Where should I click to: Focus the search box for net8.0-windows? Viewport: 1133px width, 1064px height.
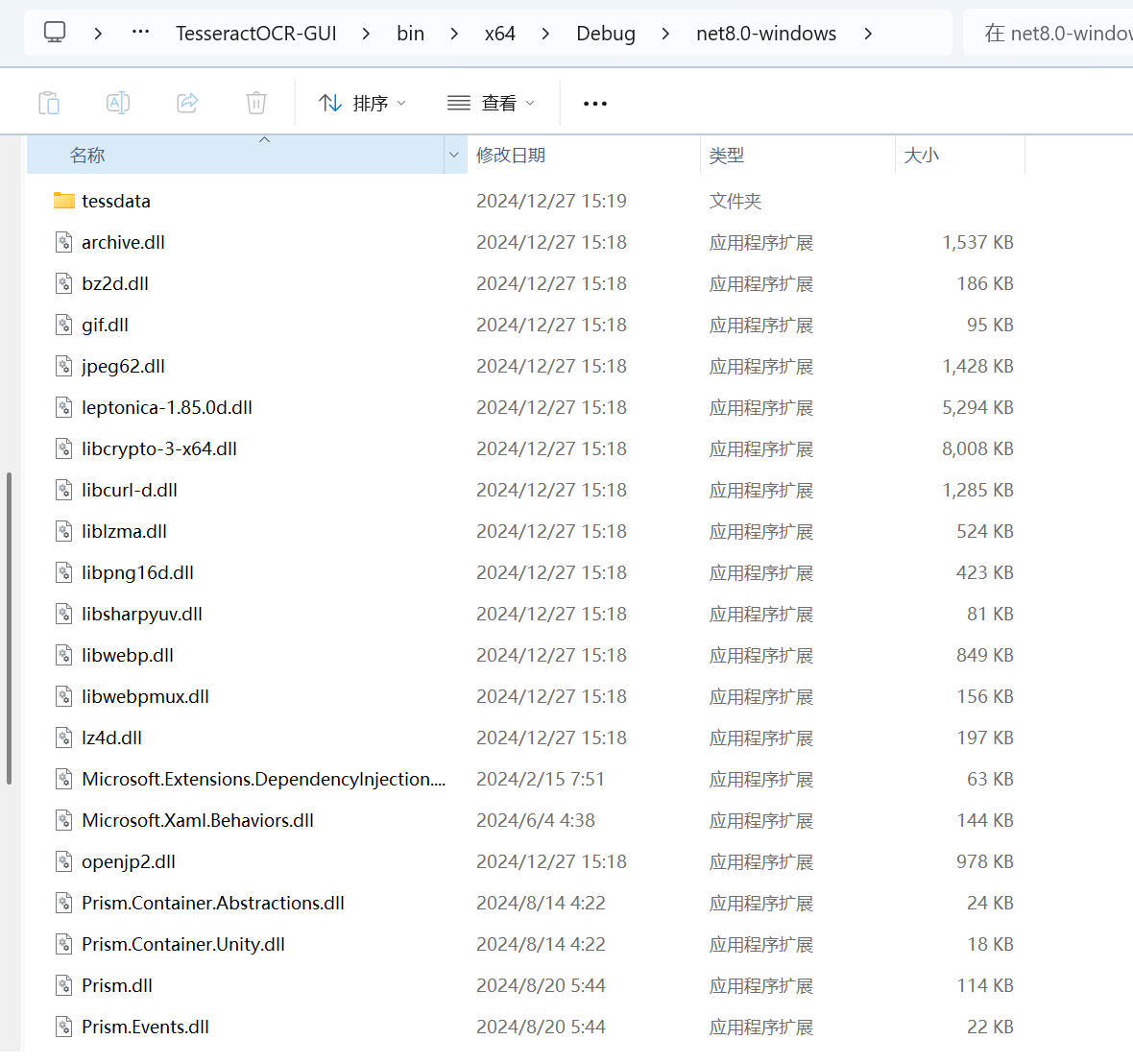pos(1049,34)
